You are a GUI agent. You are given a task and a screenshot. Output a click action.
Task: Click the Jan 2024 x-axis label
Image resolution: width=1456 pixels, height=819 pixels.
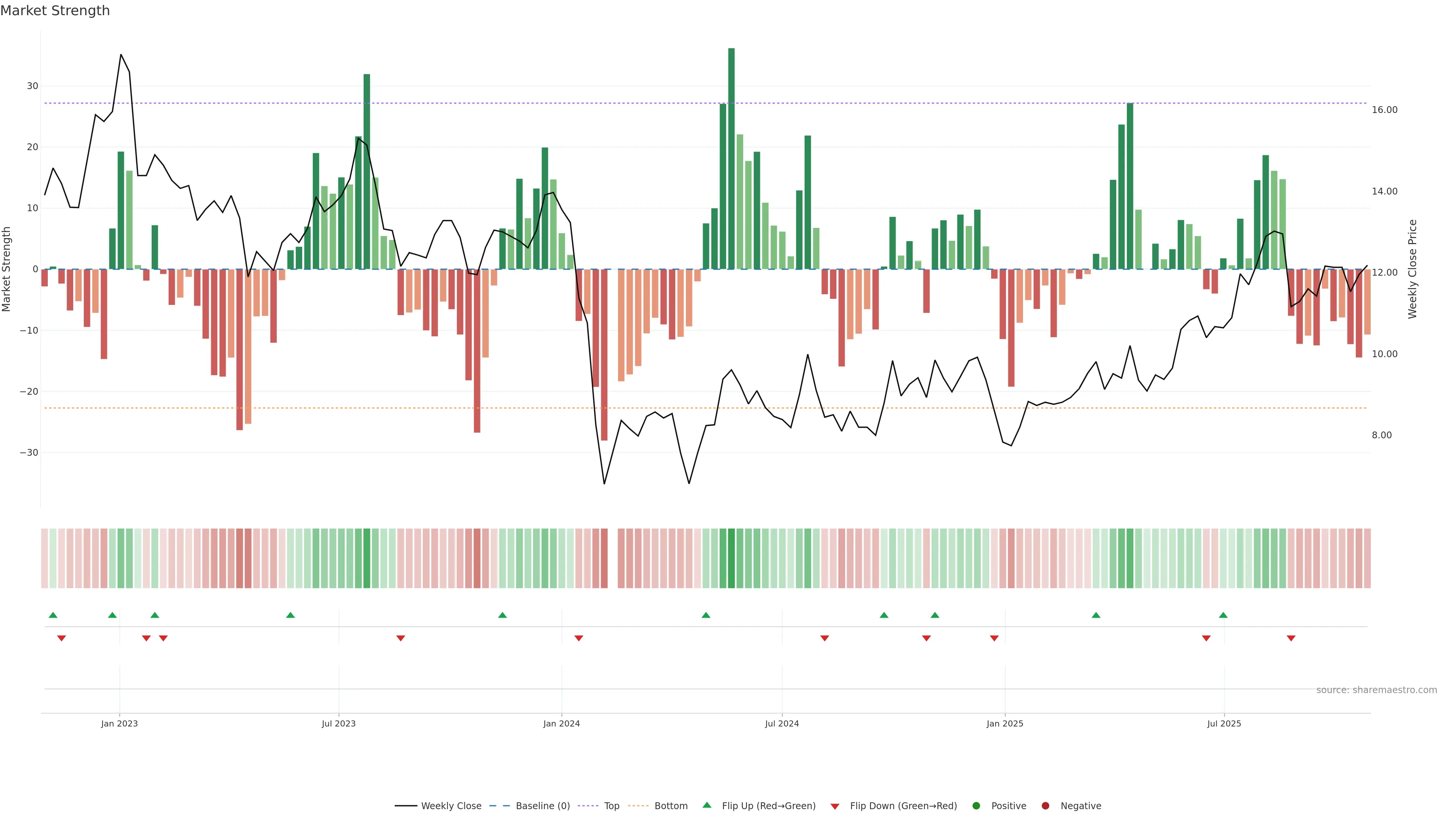561,723
